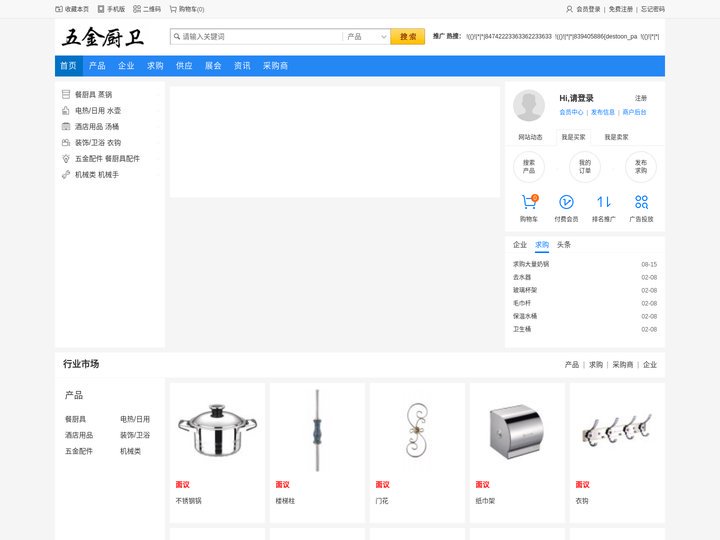Select 资讯 in the navigation bar

(x=242, y=66)
